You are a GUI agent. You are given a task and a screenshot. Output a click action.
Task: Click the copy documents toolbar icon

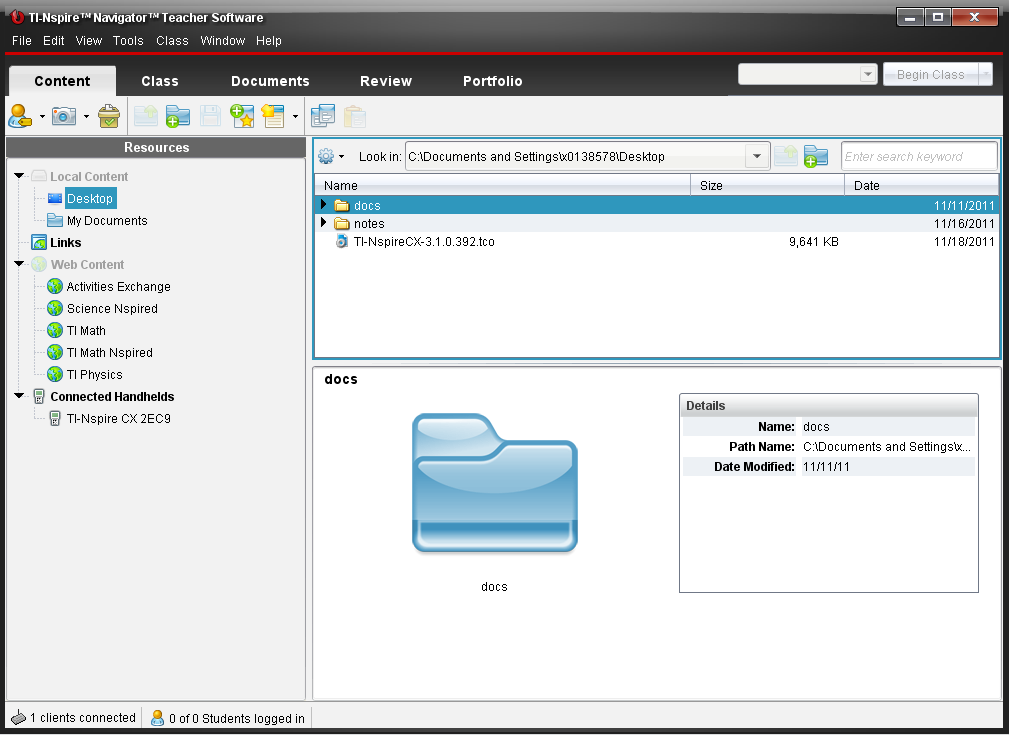tap(323, 116)
